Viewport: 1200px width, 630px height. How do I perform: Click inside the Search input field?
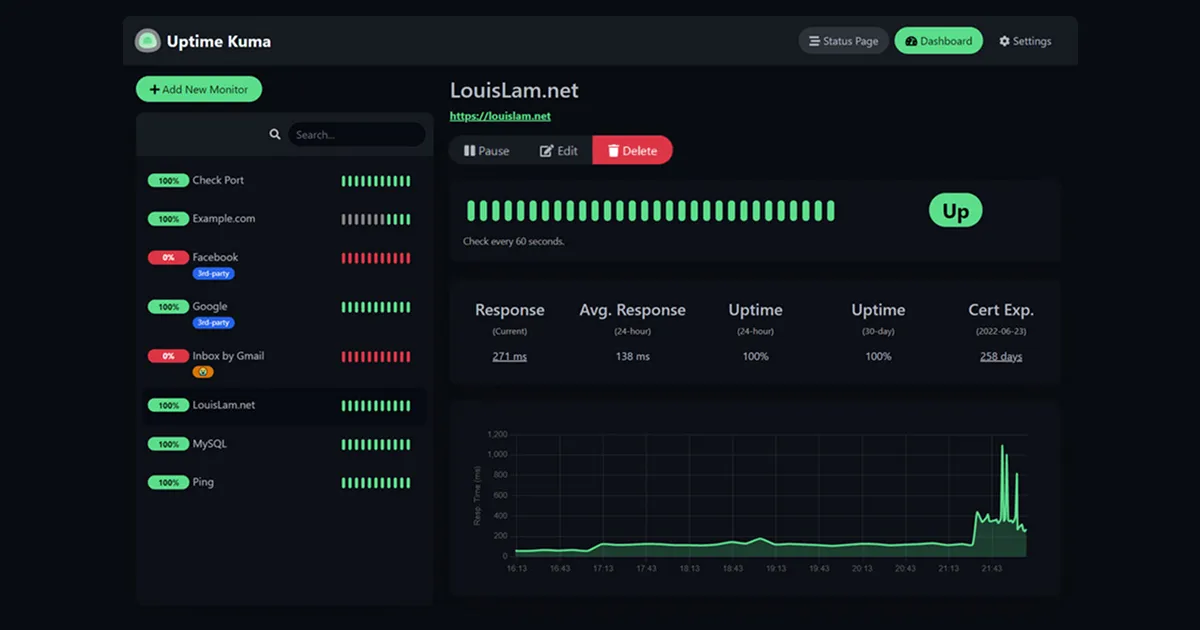(355, 133)
